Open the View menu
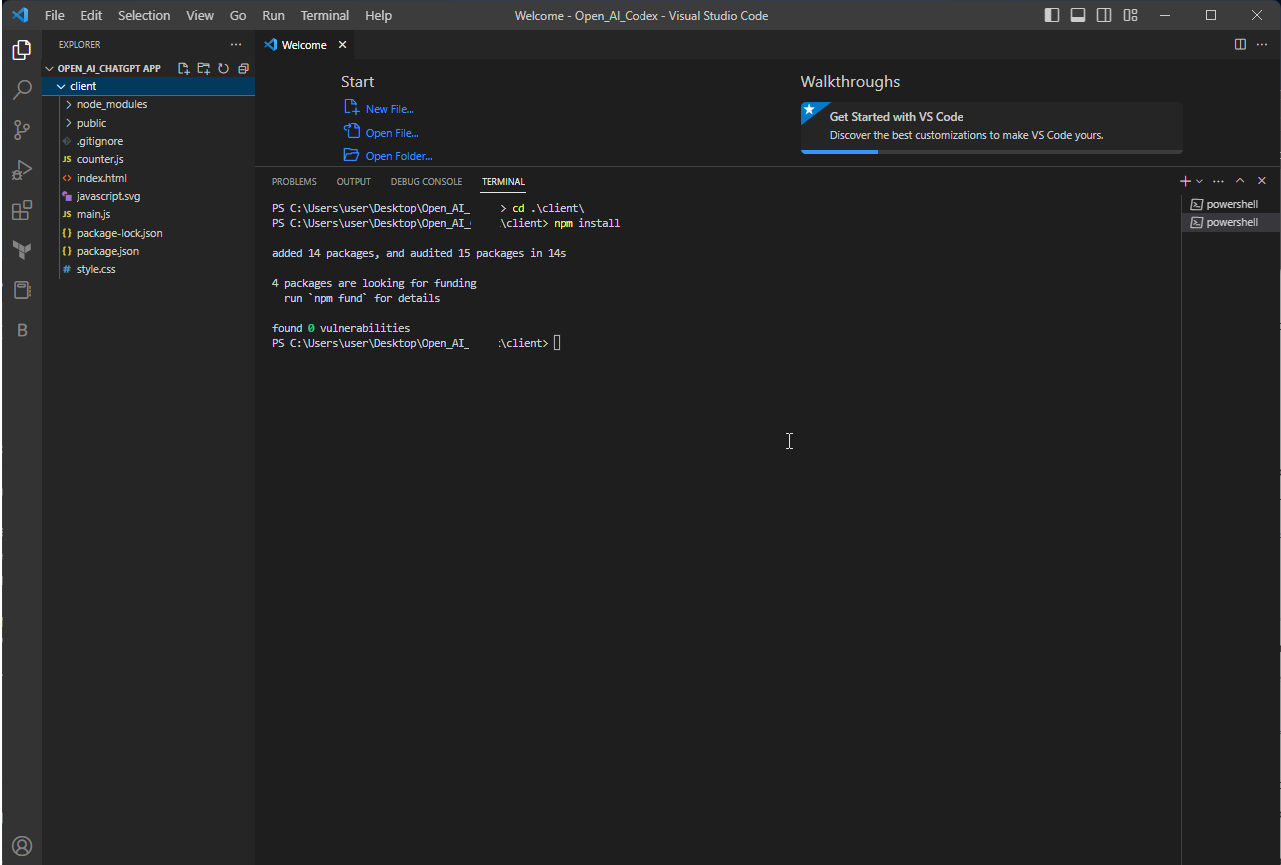The image size is (1281, 865). click(x=200, y=15)
